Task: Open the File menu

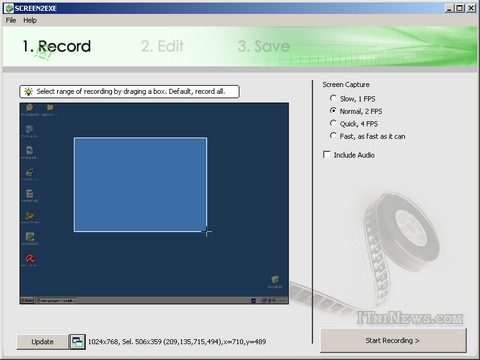Action: (11, 20)
